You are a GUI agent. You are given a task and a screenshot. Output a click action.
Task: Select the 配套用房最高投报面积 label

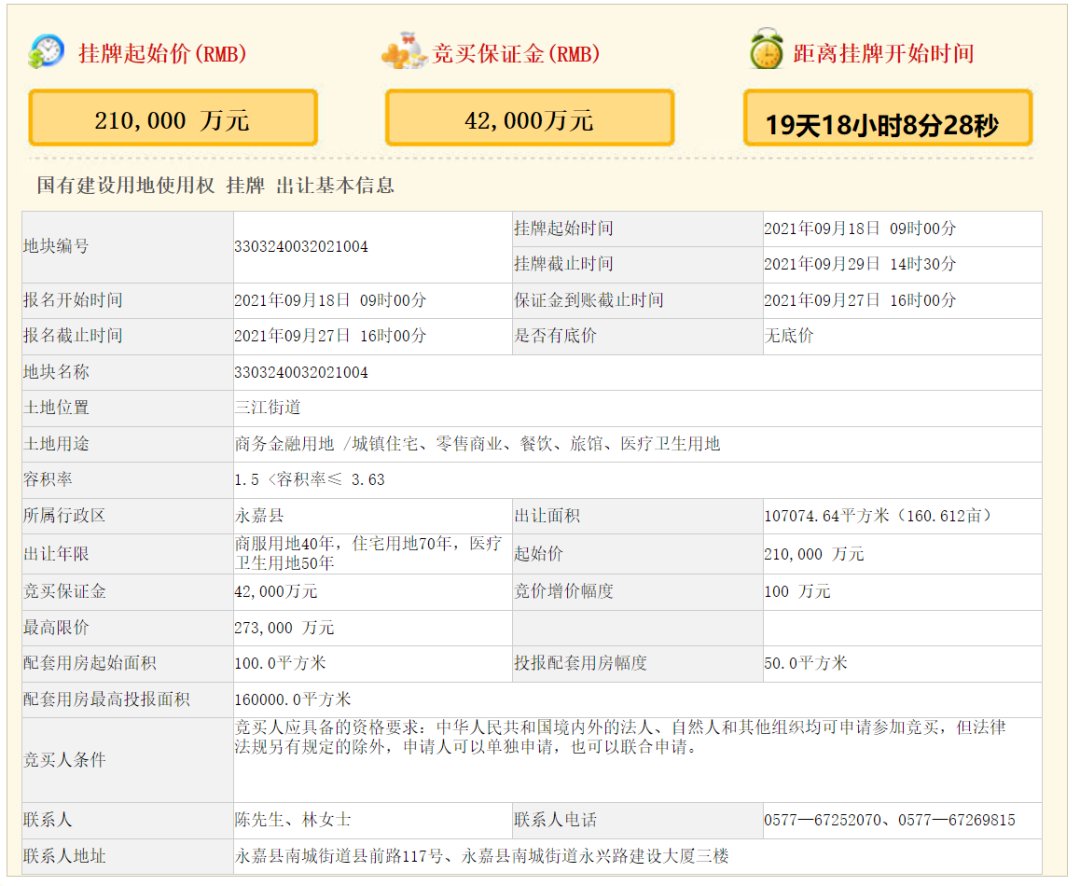click(x=106, y=699)
